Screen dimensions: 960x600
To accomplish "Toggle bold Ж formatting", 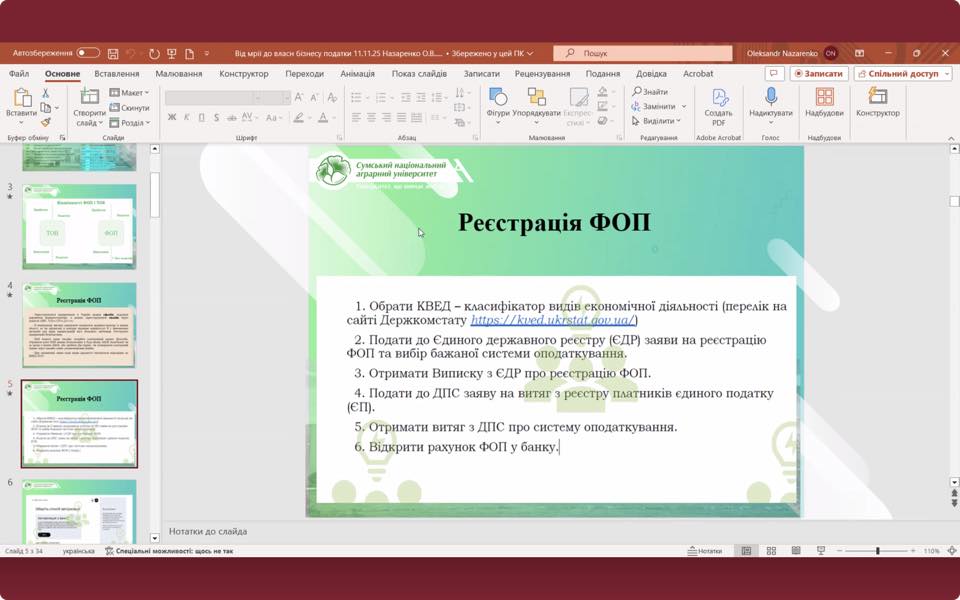I will pyautogui.click(x=172, y=117).
